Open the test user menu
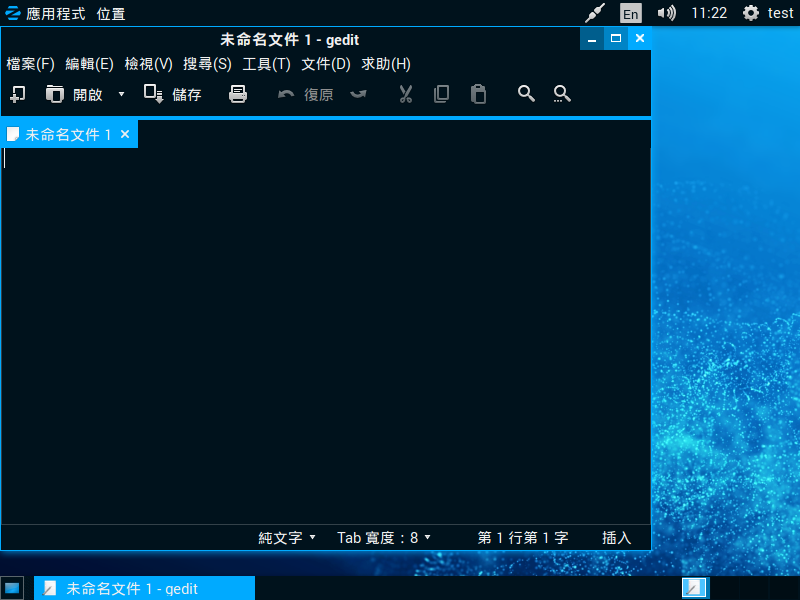800x600 pixels. click(781, 13)
